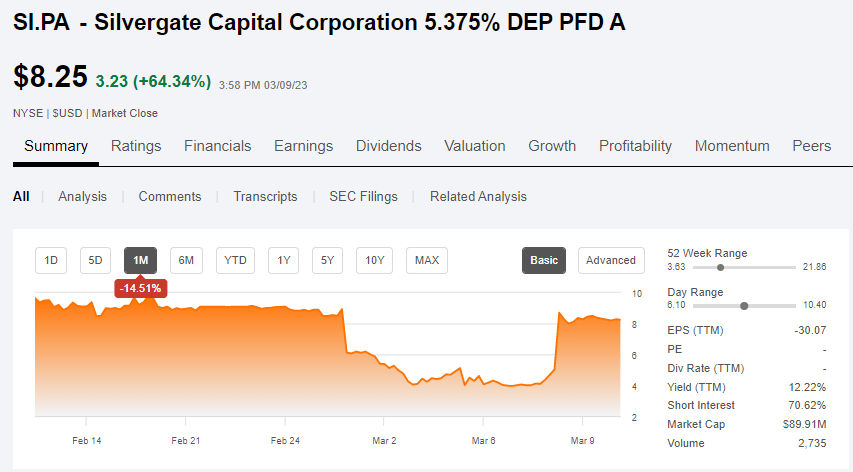Viewport: 853px width, 472px height.
Task: Click the Volume value 2,735
Action: coord(812,443)
